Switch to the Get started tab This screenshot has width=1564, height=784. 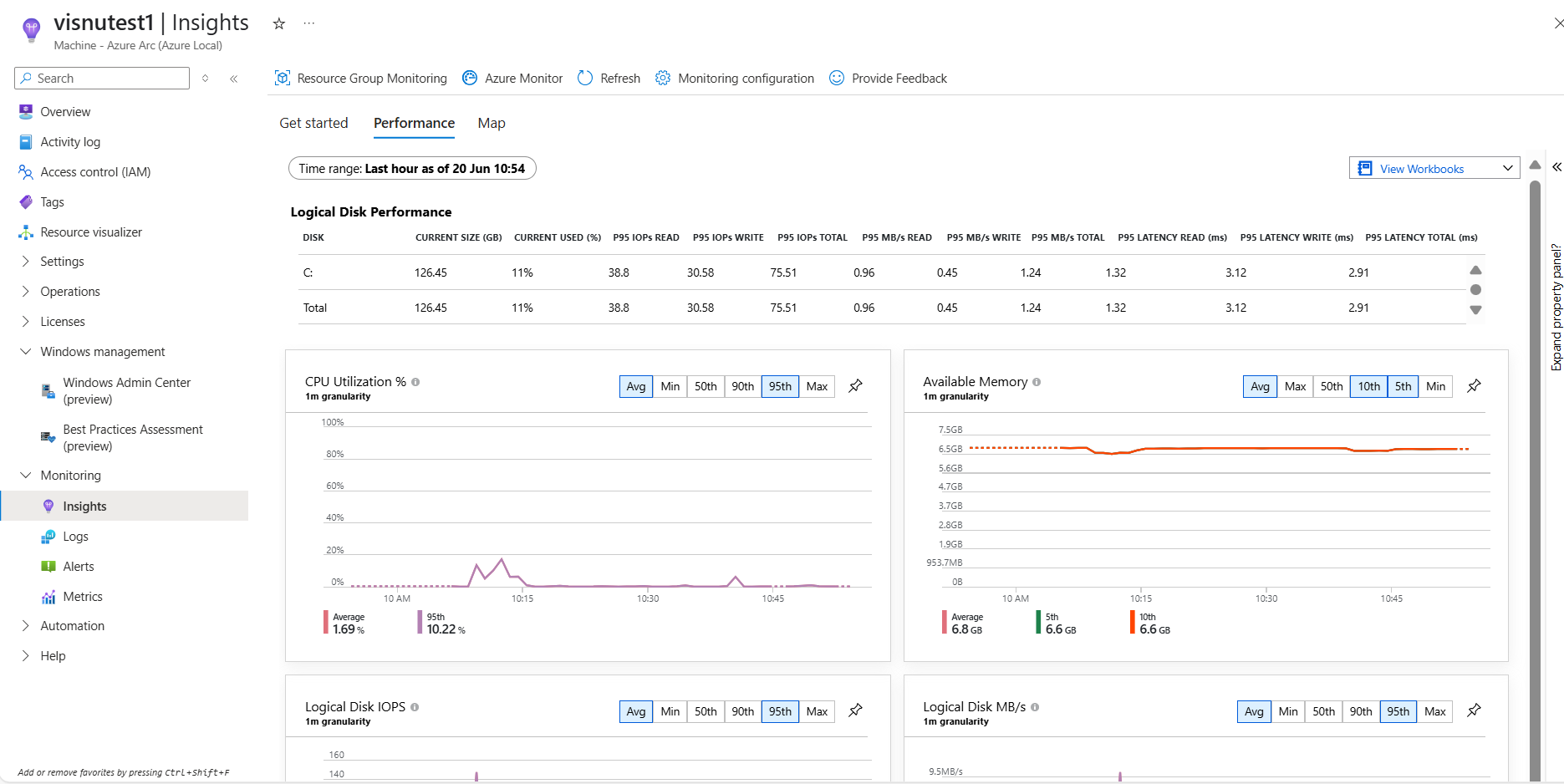313,123
